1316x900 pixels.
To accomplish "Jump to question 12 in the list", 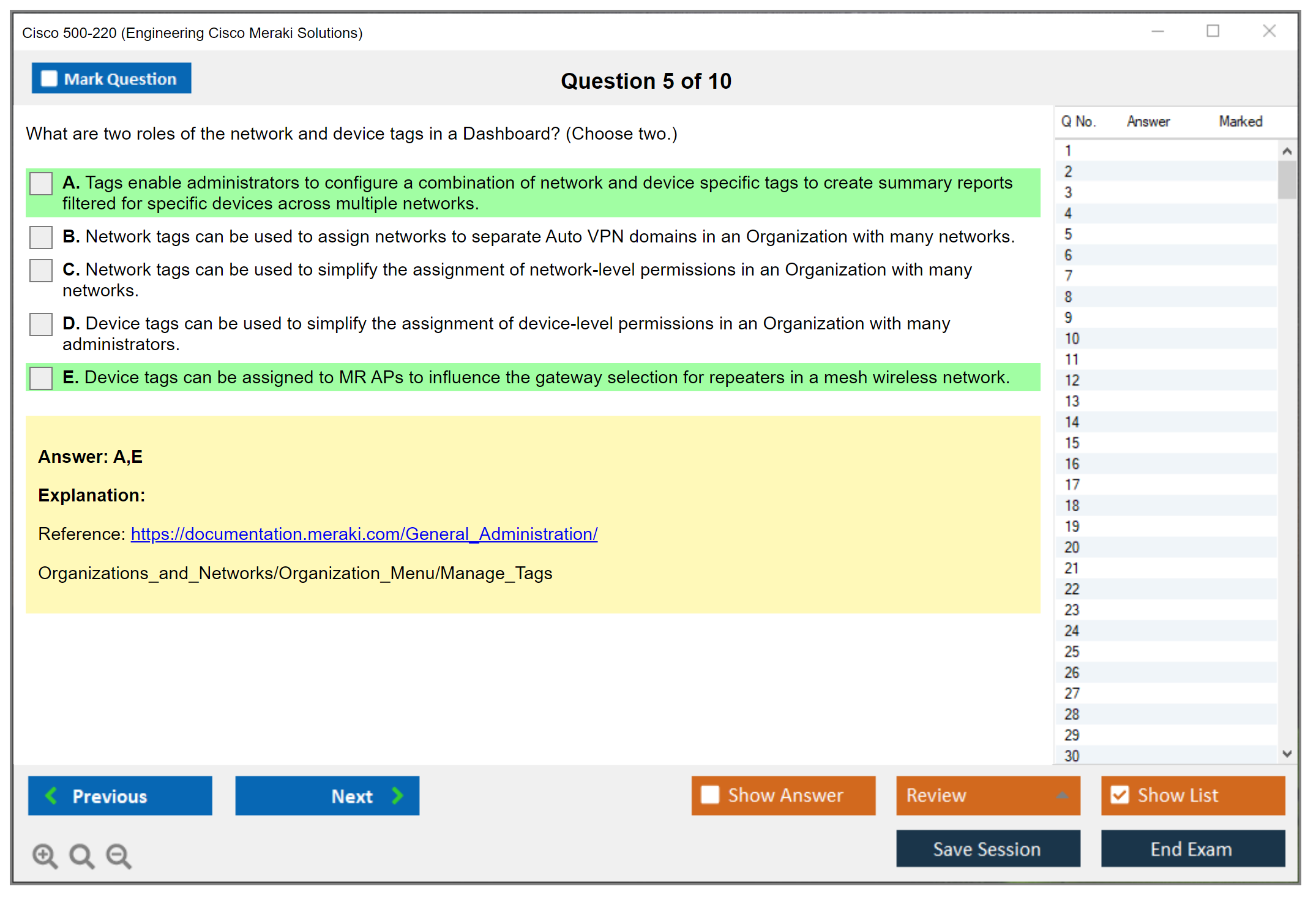I will coord(1072,380).
